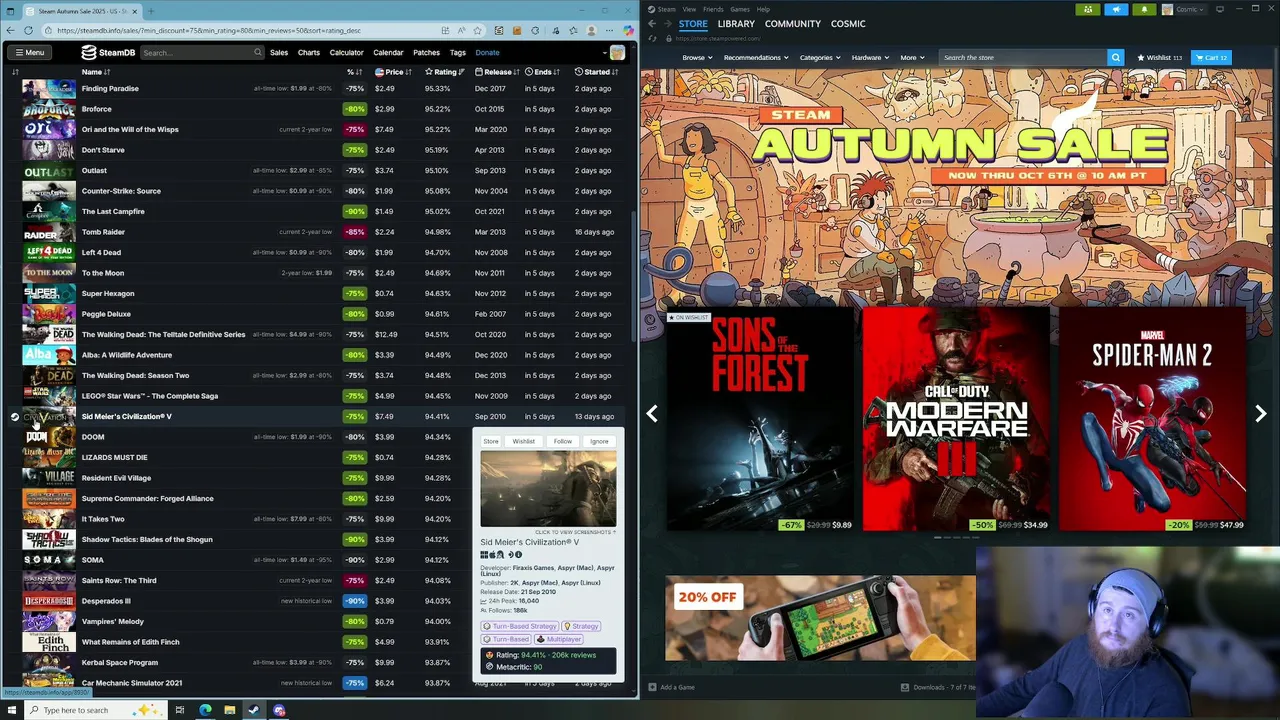Sort table by Price column

[393, 72]
